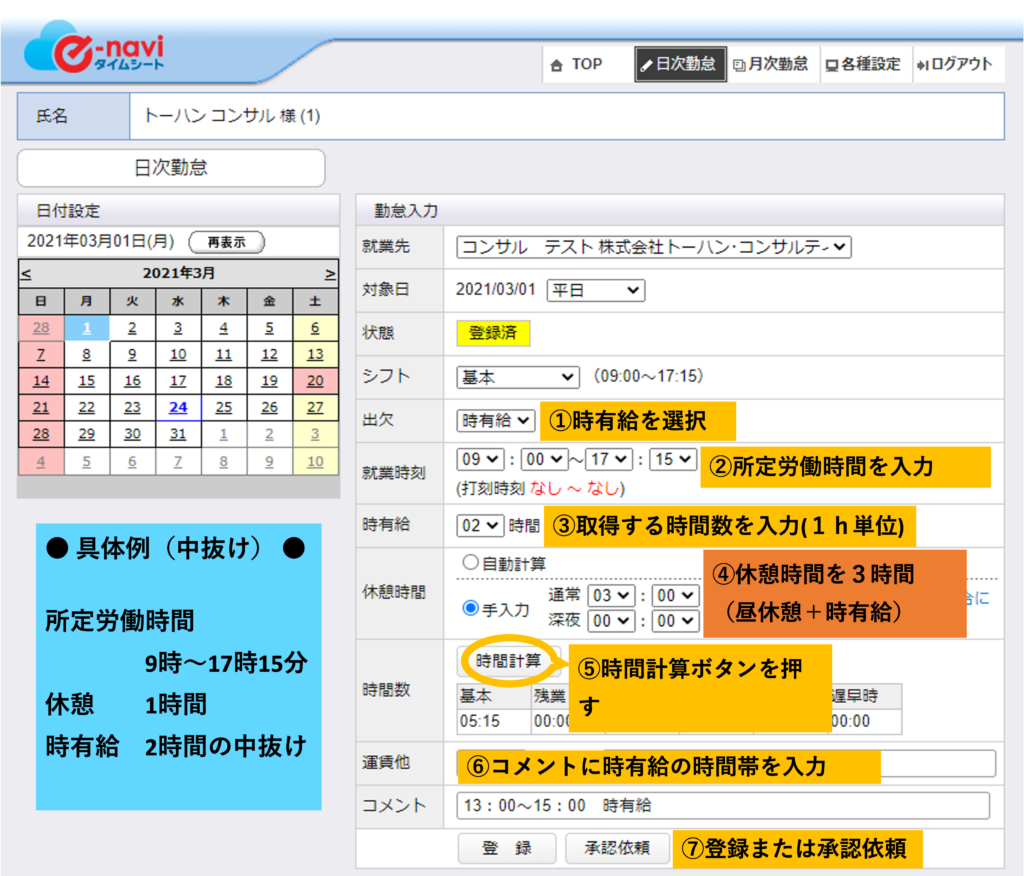
Task: Go to TOP home page
Action: [x=577, y=64]
